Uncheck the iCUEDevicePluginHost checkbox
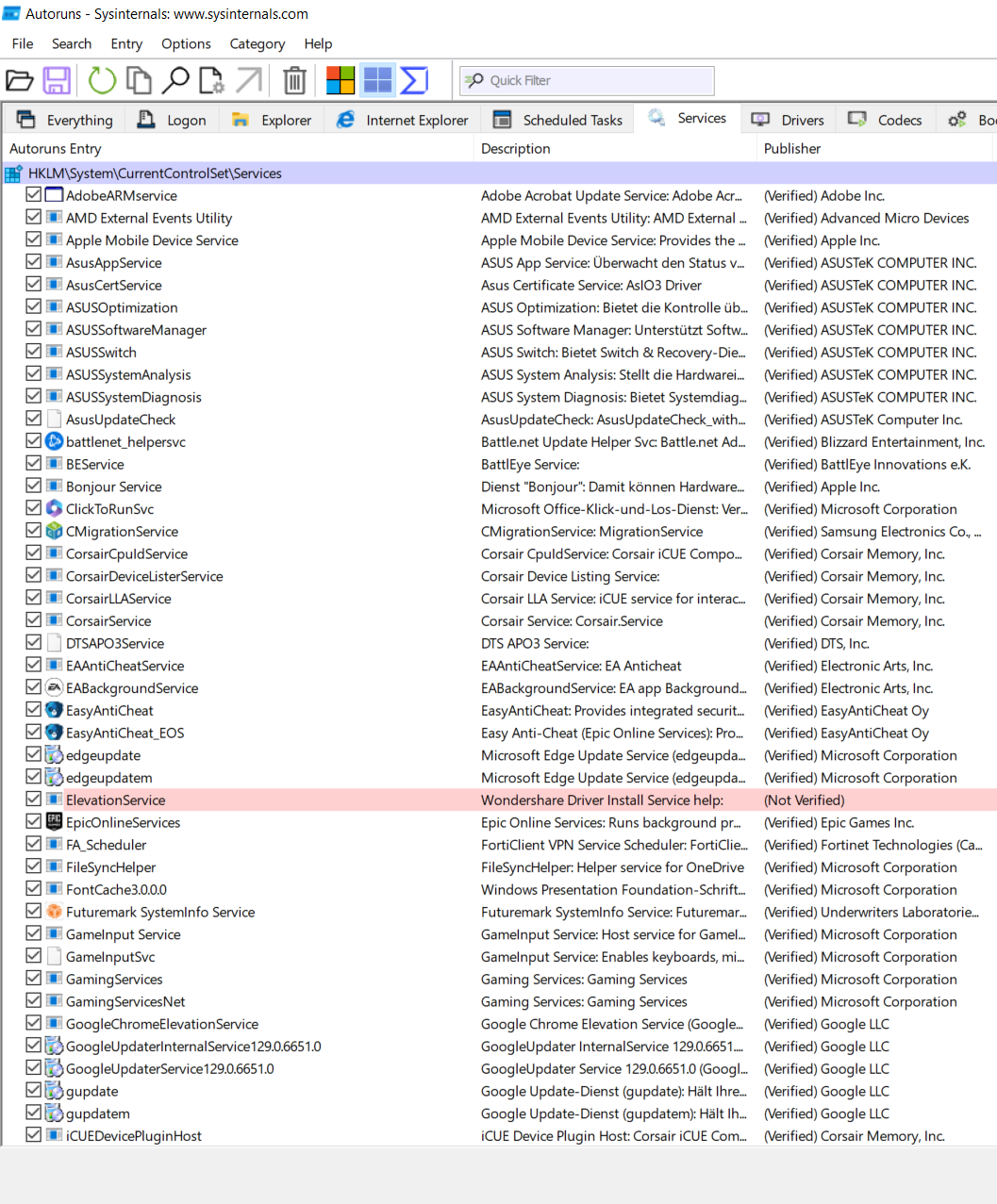 coord(34,1134)
